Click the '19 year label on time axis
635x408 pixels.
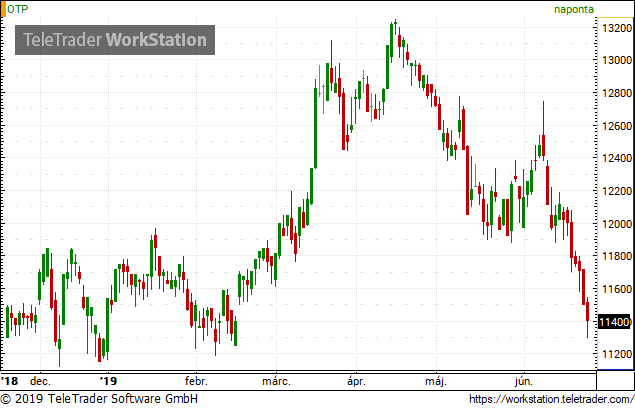109,381
